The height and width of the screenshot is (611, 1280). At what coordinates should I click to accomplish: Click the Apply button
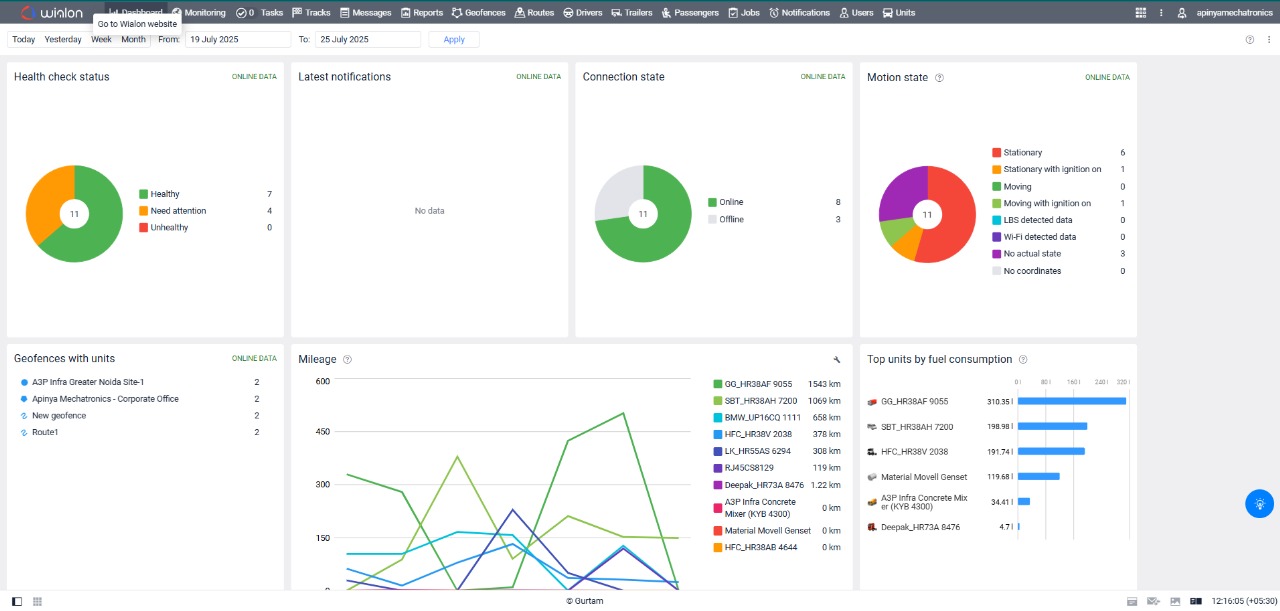454,39
